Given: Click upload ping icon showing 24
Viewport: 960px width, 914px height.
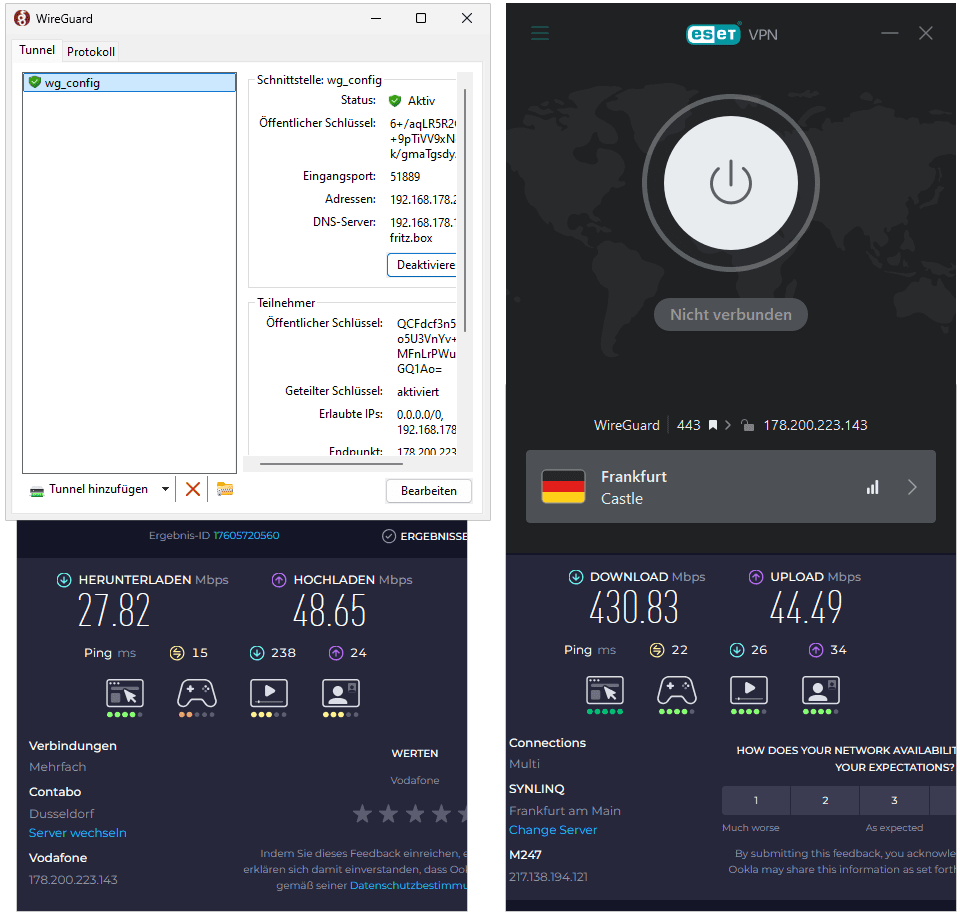Looking at the screenshot, I should (336, 653).
